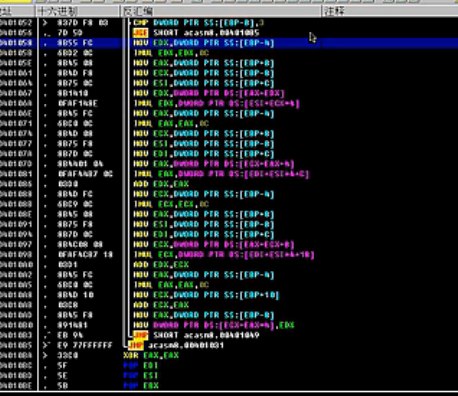
Task: Click hex bytes 0FAF4CB7 18
Action: 85,255
